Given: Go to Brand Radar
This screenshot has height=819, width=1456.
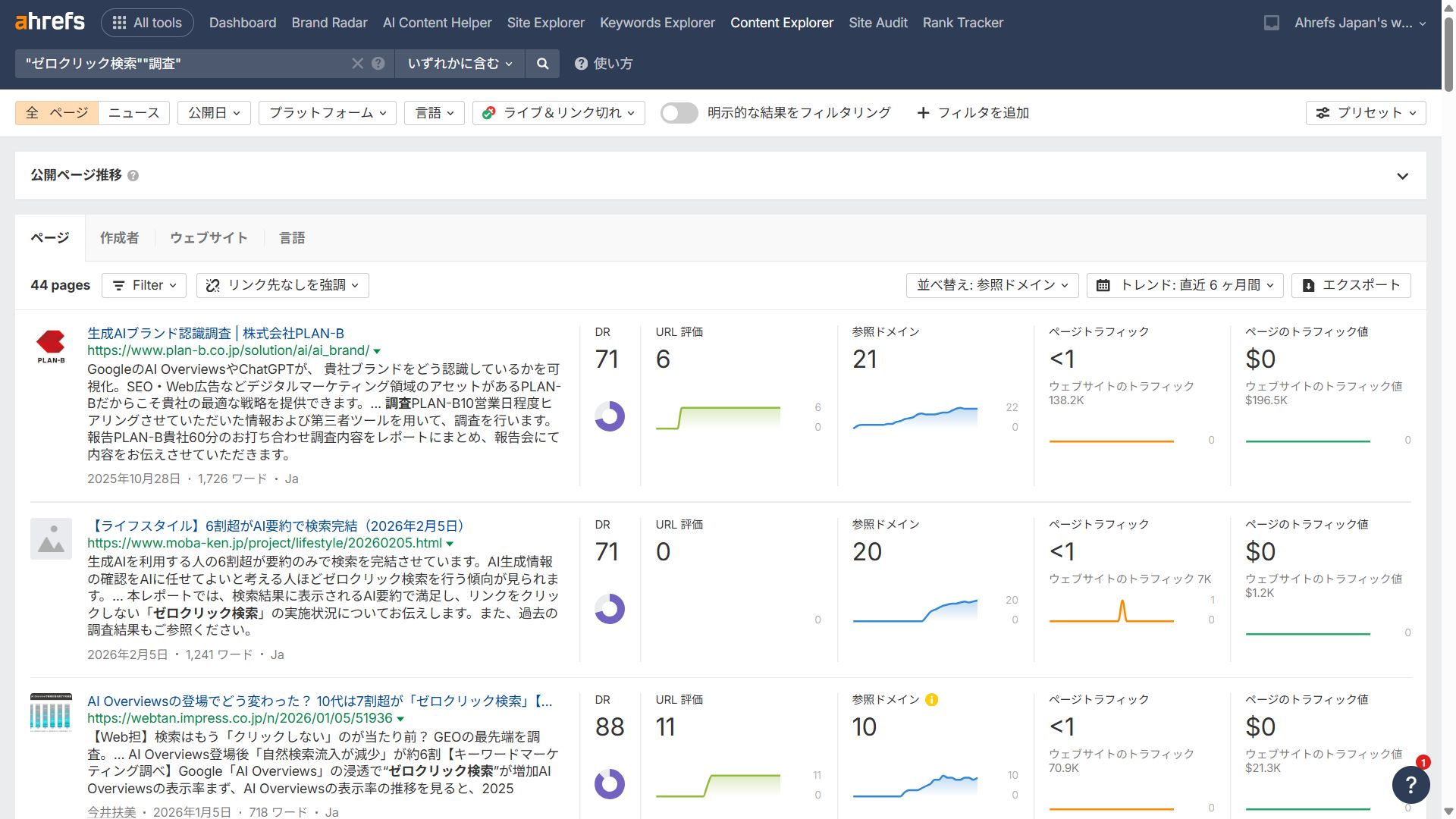Looking at the screenshot, I should point(330,23).
